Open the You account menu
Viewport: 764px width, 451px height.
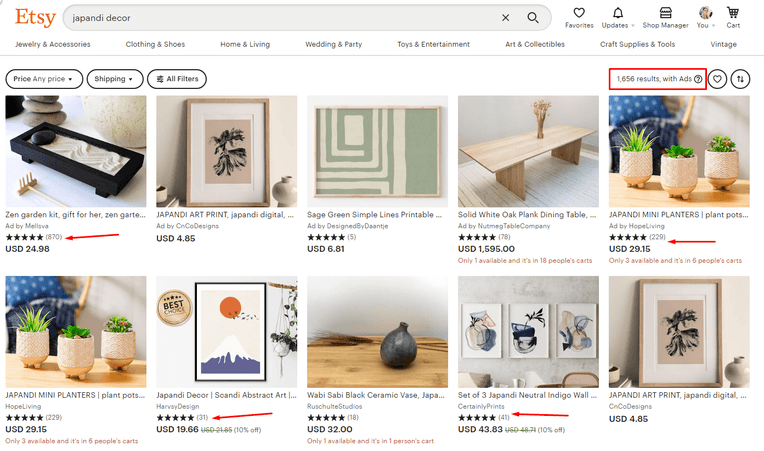pos(706,18)
